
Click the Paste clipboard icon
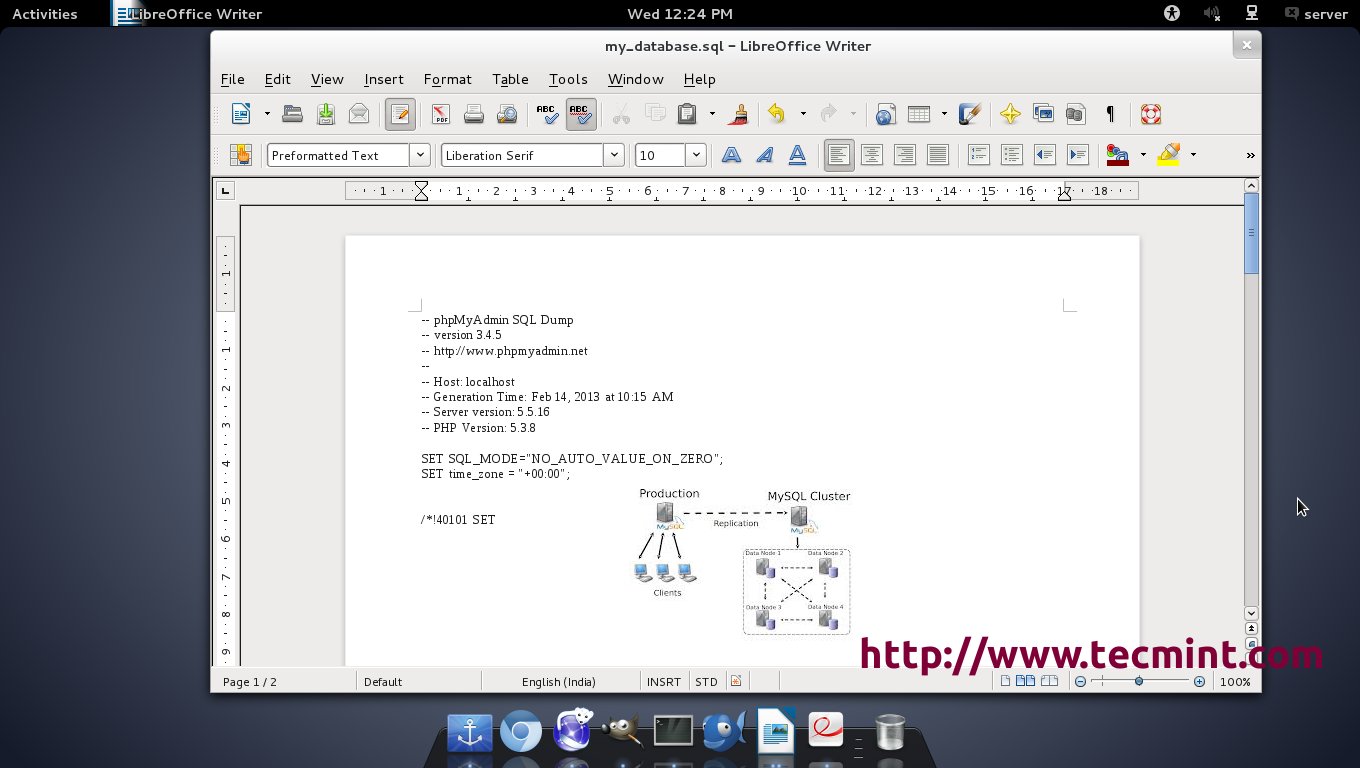(x=687, y=114)
